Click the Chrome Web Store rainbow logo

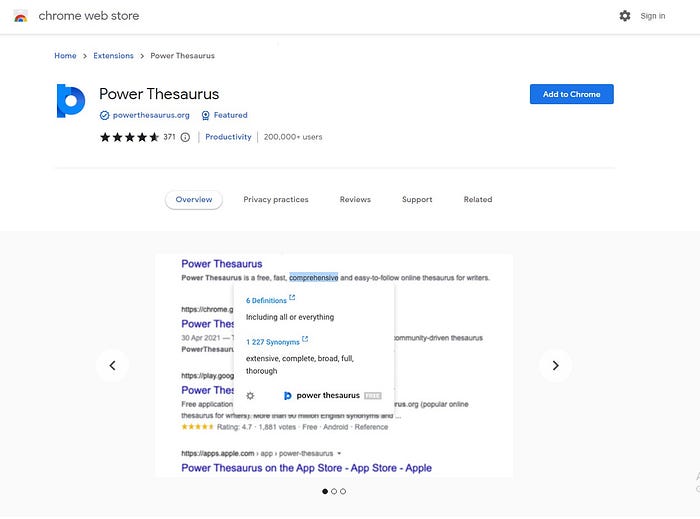pyautogui.click(x=21, y=16)
